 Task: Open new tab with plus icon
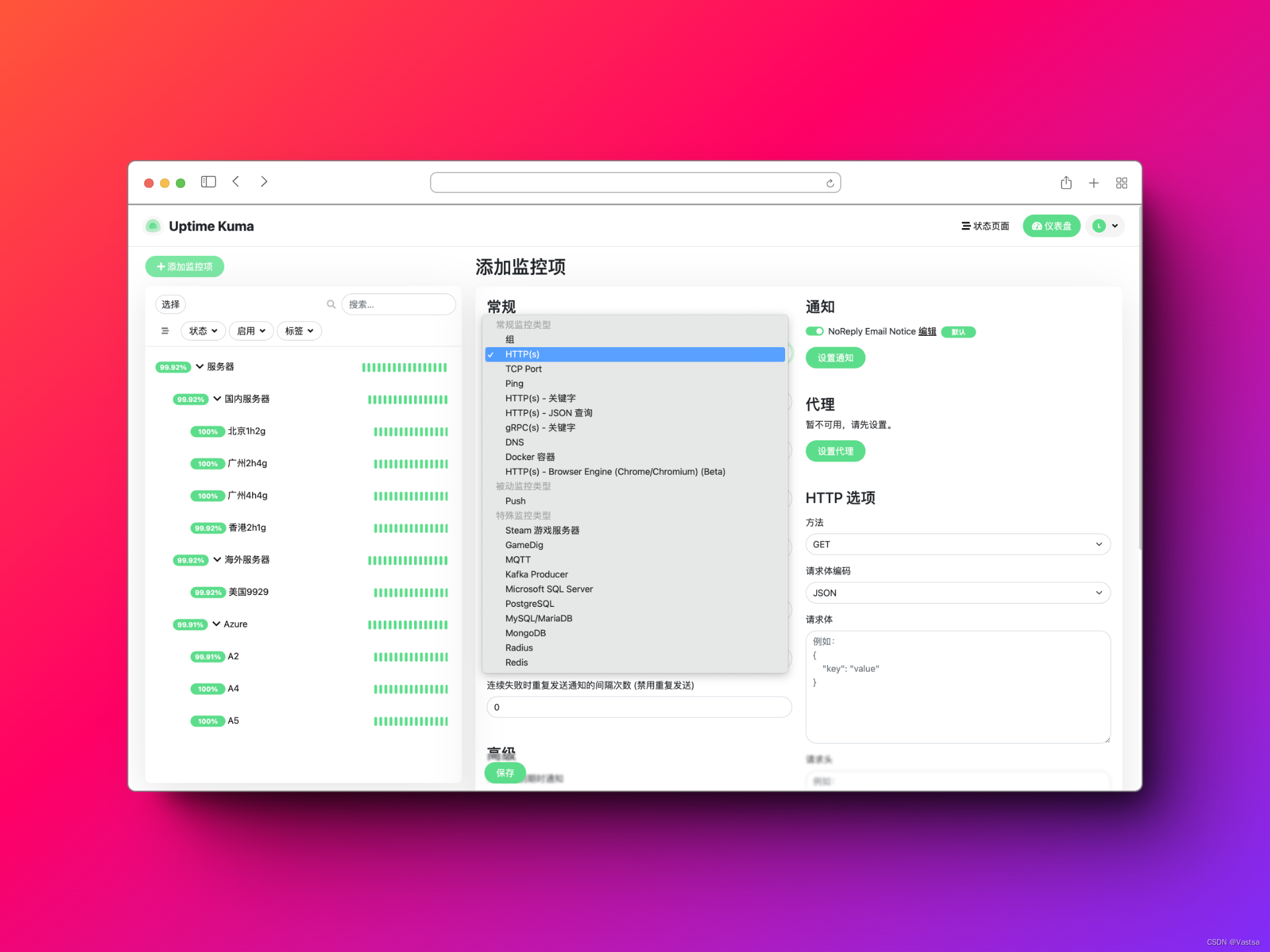(x=1093, y=183)
